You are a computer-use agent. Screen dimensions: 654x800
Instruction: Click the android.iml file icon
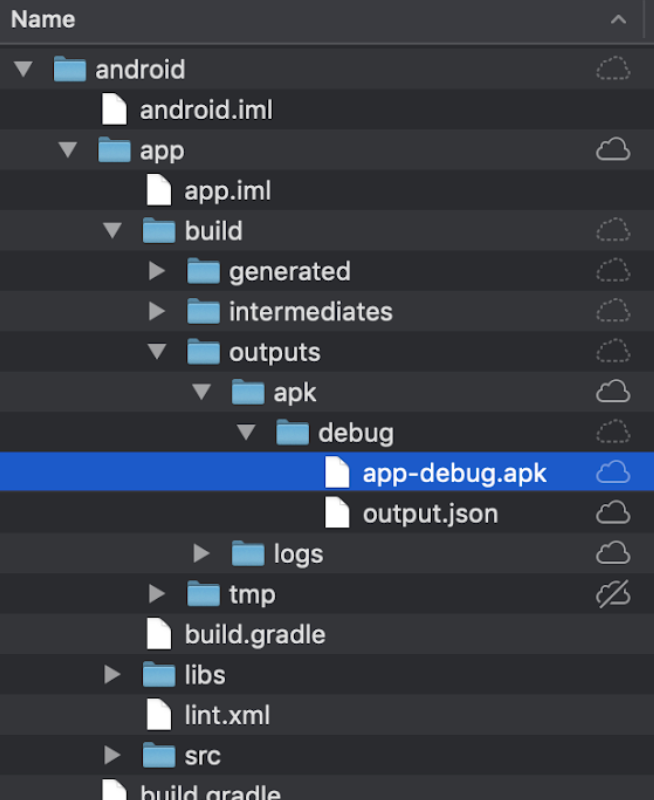[x=114, y=109]
